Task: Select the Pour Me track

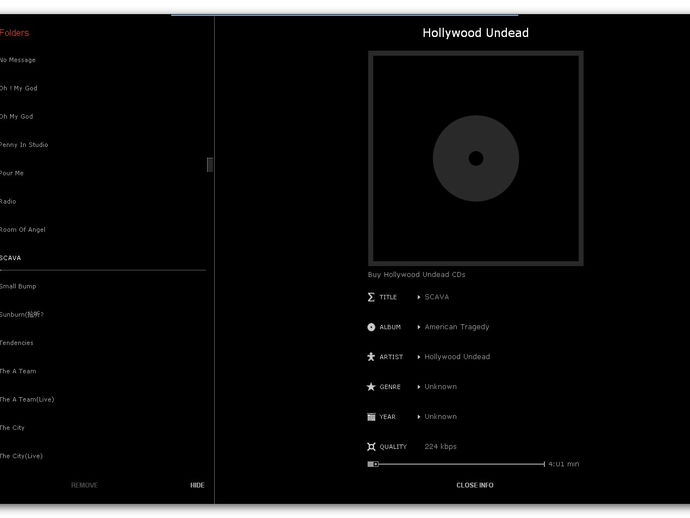Action: pyautogui.click(x=12, y=173)
